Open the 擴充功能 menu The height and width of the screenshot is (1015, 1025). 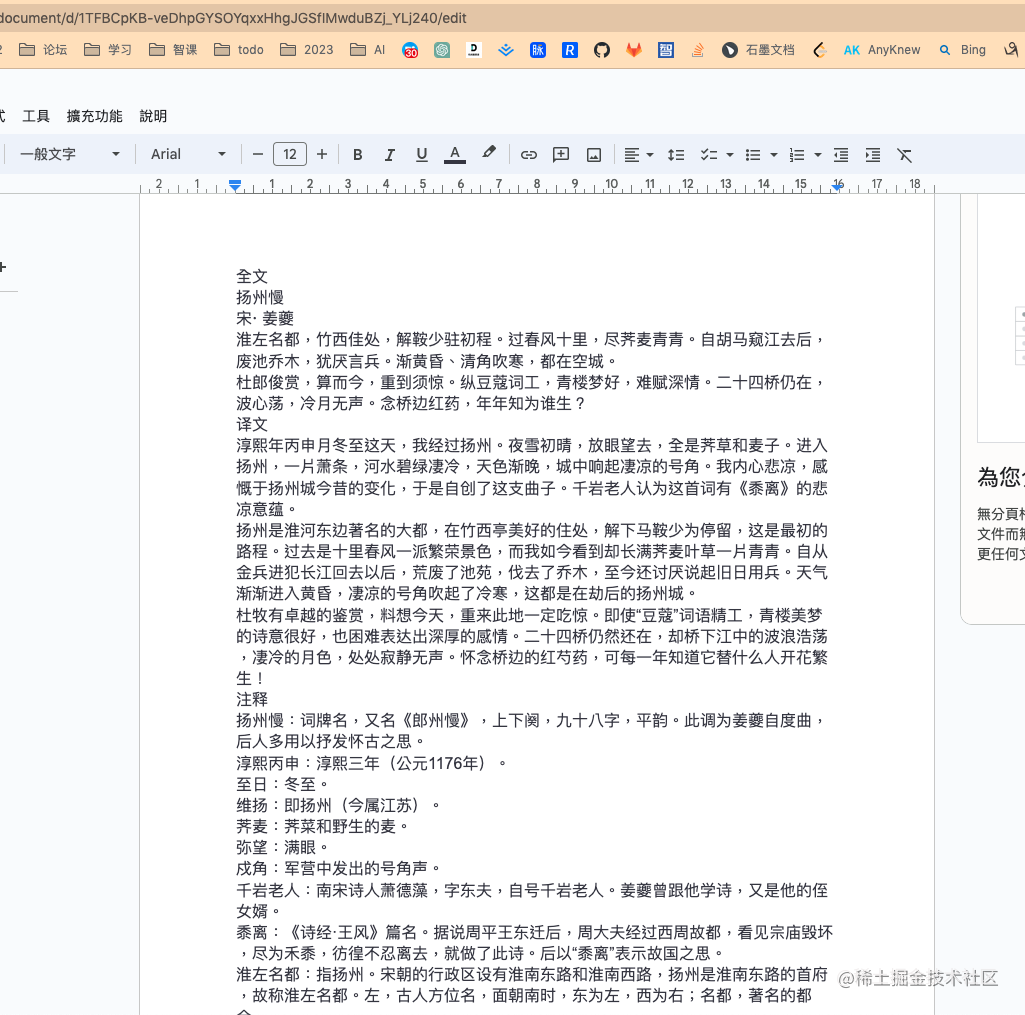(x=94, y=116)
